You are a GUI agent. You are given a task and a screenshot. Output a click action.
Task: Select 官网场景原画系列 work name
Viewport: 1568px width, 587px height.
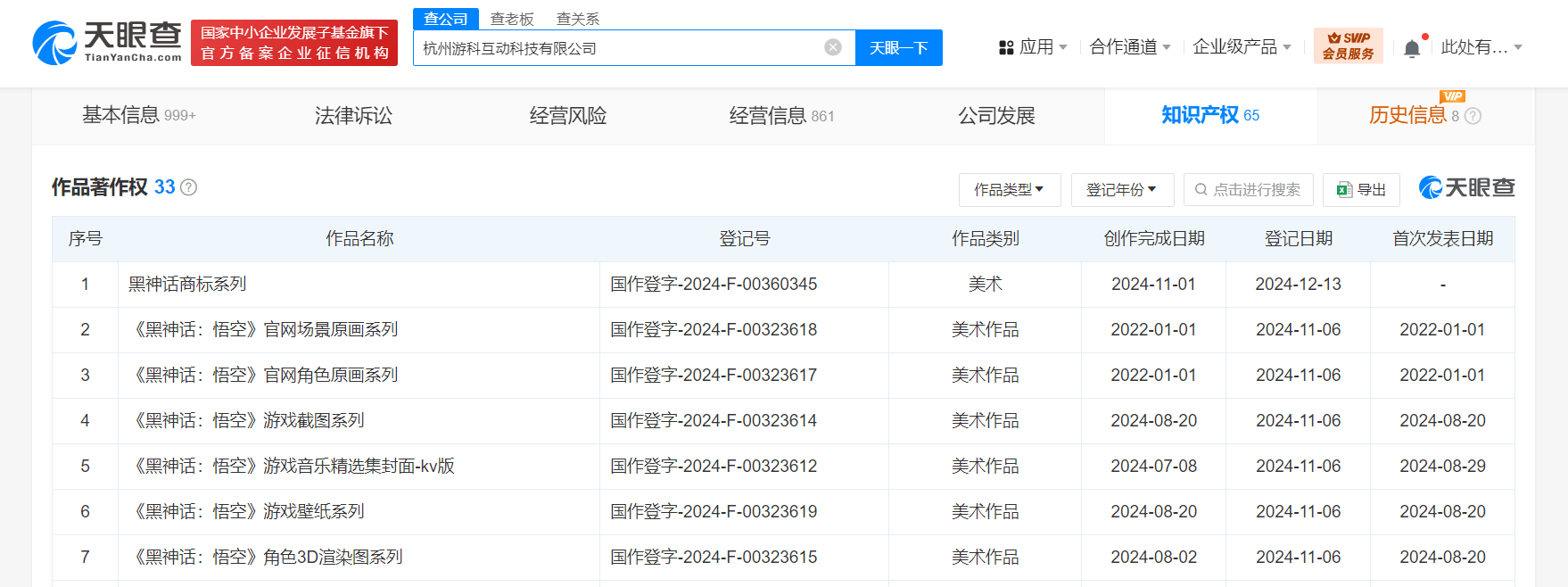[x=264, y=330]
